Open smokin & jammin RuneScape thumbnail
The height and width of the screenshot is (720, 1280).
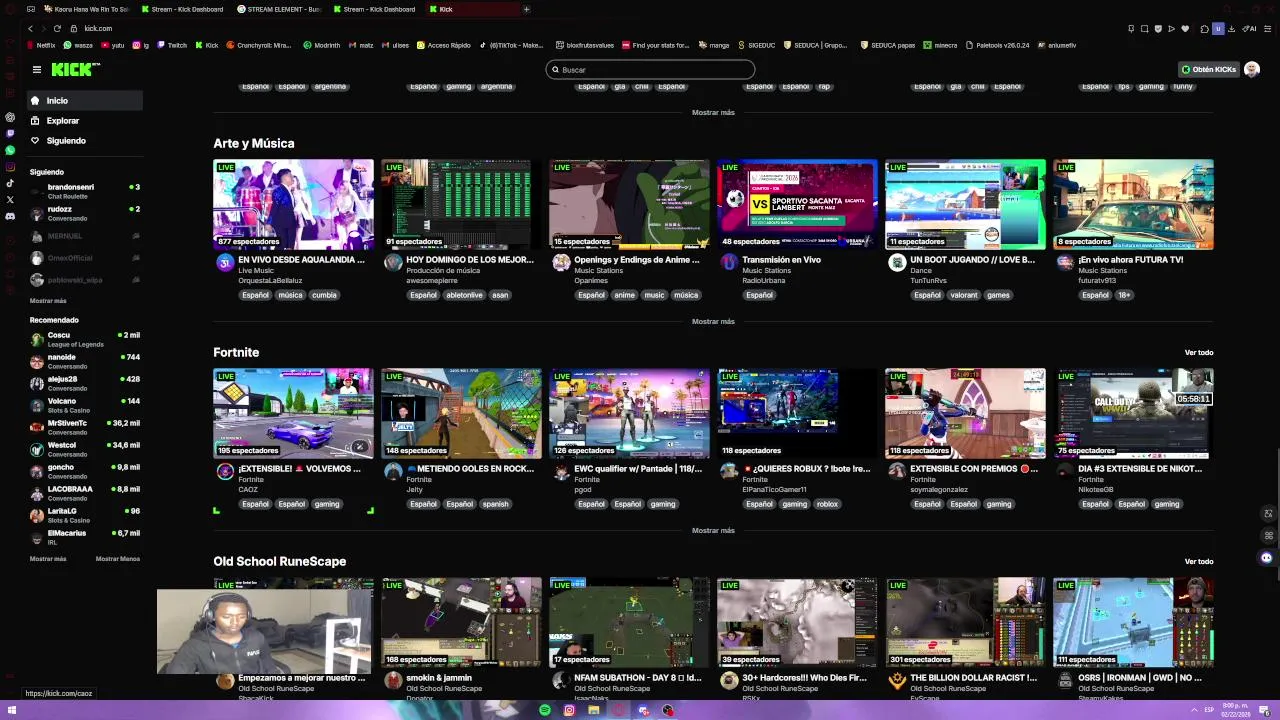click(461, 622)
